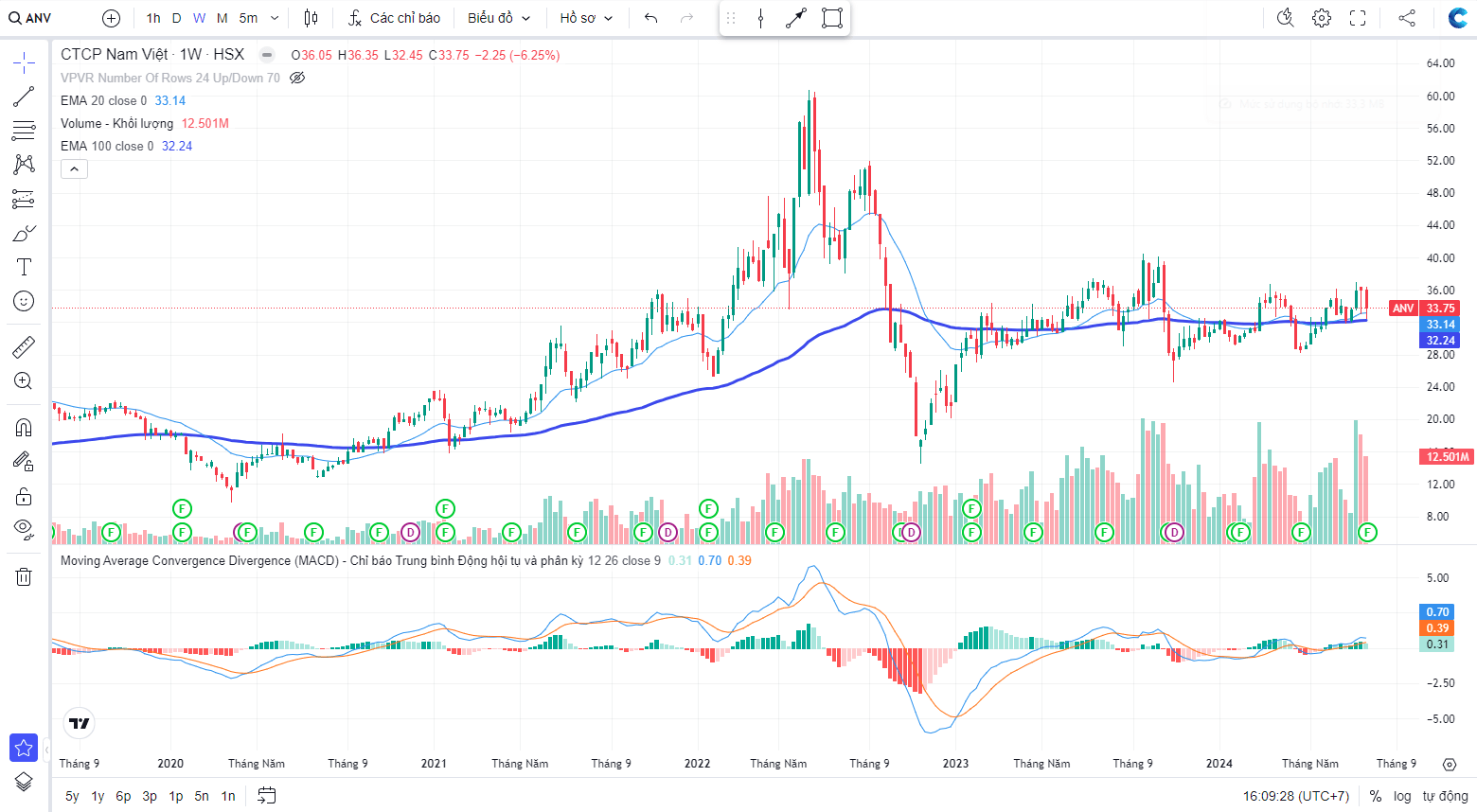Remove drawings with the trash icon
This screenshot has width=1477, height=812.
pyautogui.click(x=24, y=576)
